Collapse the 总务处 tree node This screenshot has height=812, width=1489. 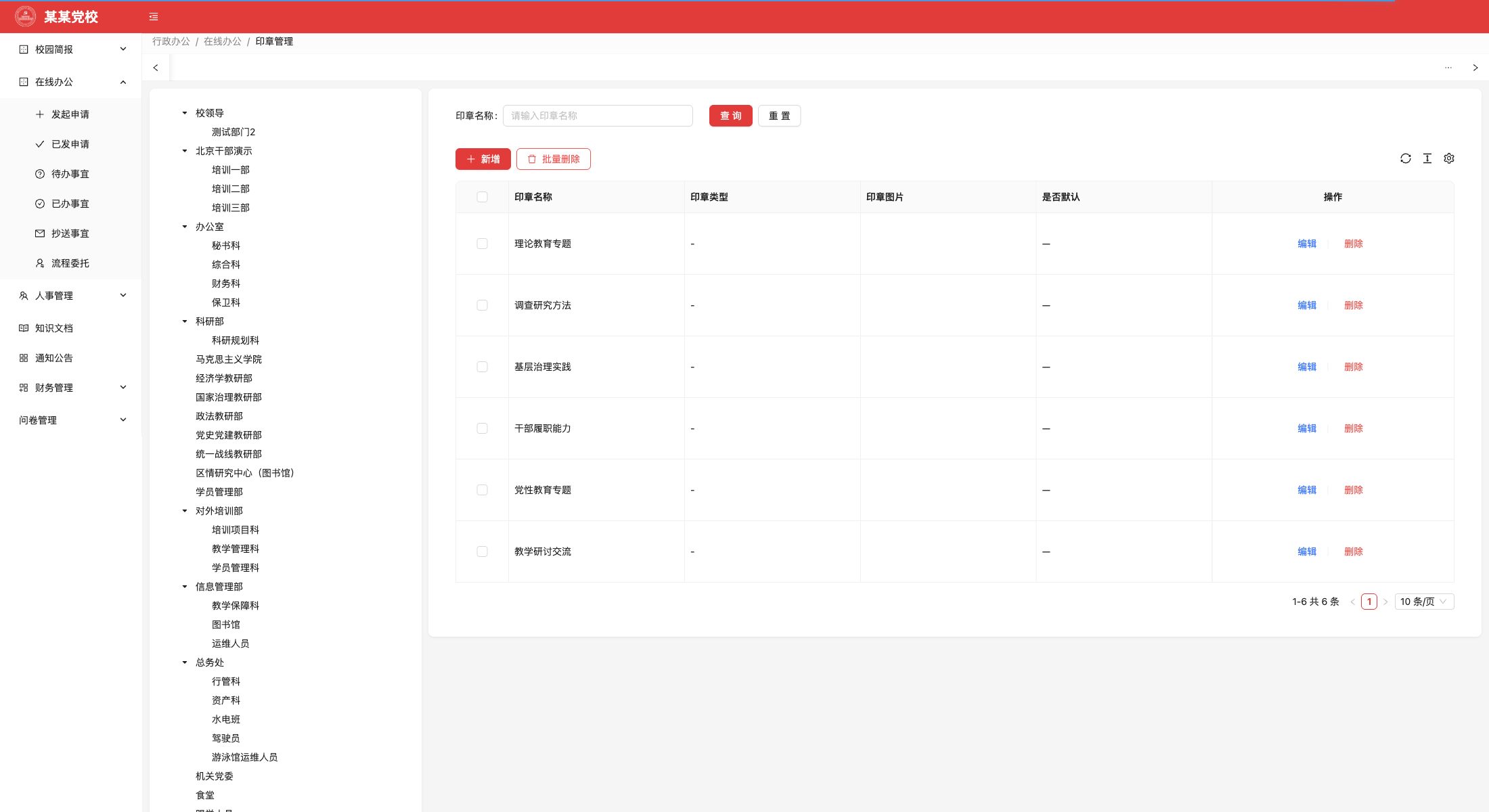[x=184, y=662]
